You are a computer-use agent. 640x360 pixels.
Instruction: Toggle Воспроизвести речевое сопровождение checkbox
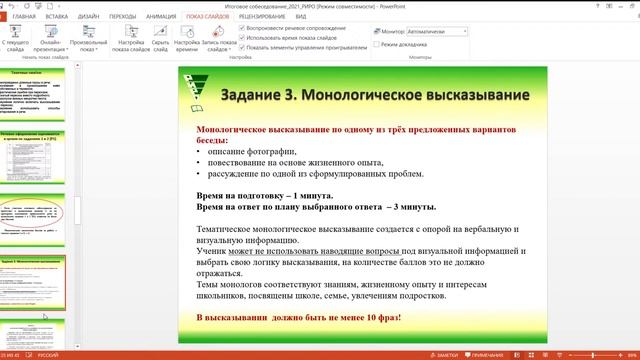pyautogui.click(x=242, y=28)
